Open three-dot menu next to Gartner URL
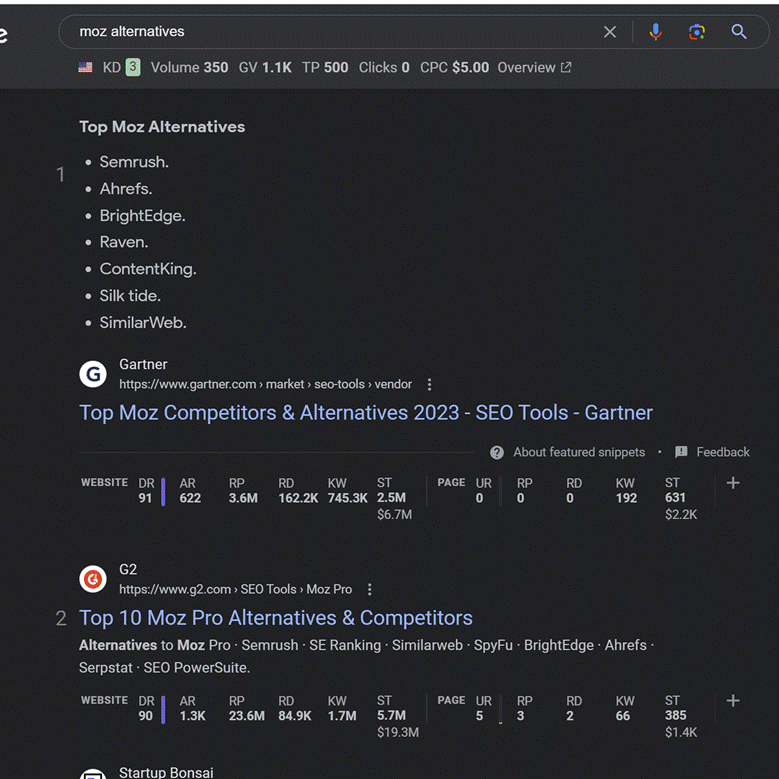Screen dimensions: 779x779 [x=429, y=385]
